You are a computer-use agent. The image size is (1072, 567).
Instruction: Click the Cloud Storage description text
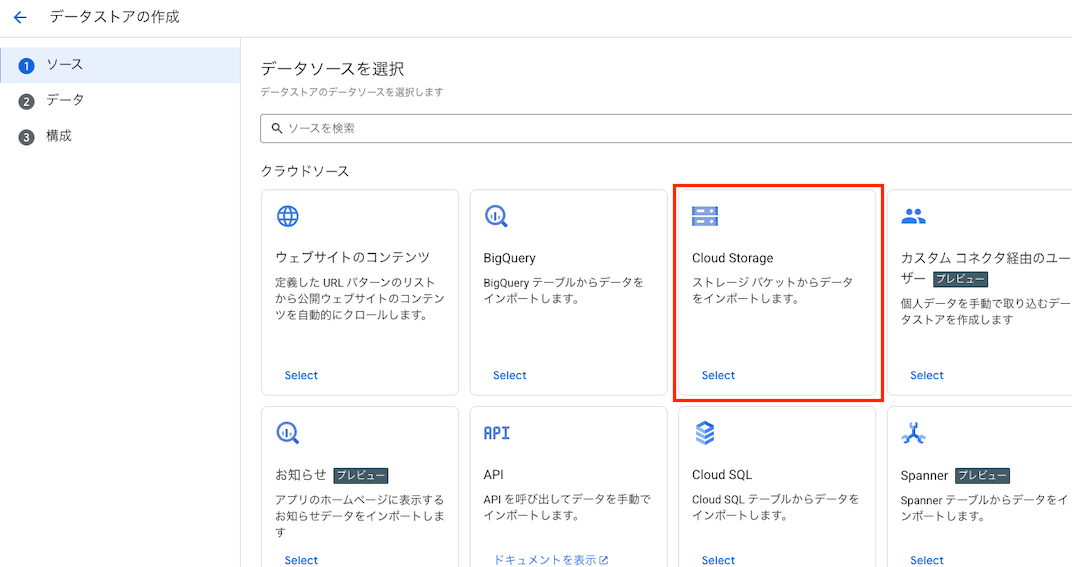(x=773, y=291)
